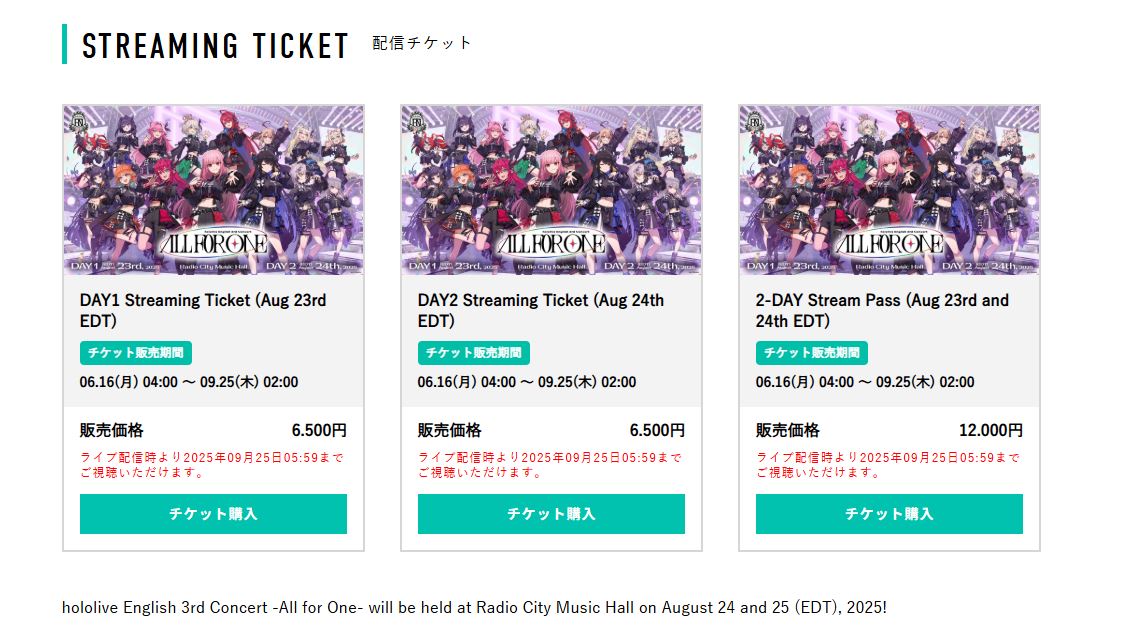Viewport: 1145px width, 637px height.
Task: Click the DAY1 Streaming Ticket concert thumbnail
Action: [x=213, y=190]
